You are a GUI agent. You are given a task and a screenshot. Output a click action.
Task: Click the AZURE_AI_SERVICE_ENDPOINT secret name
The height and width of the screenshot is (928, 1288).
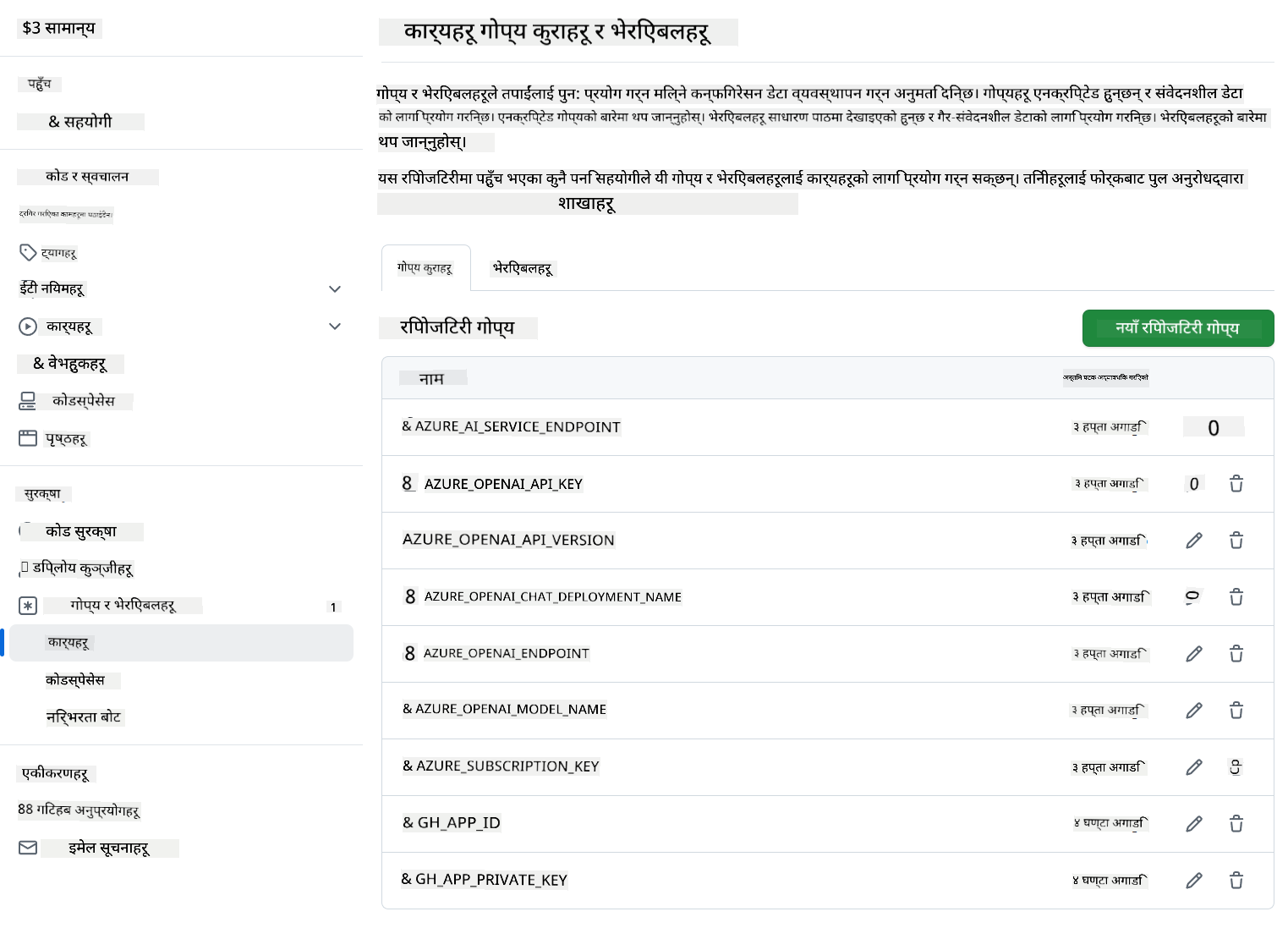point(518,426)
